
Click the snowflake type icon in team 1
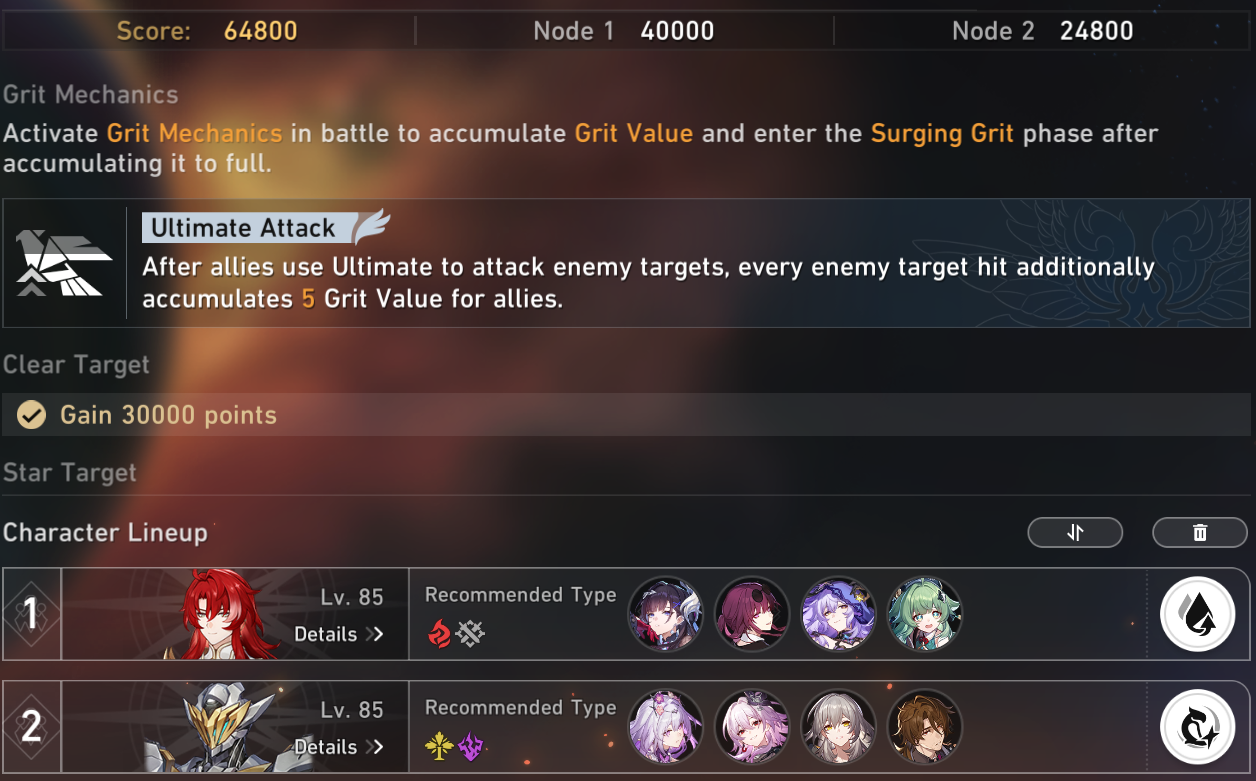point(470,633)
